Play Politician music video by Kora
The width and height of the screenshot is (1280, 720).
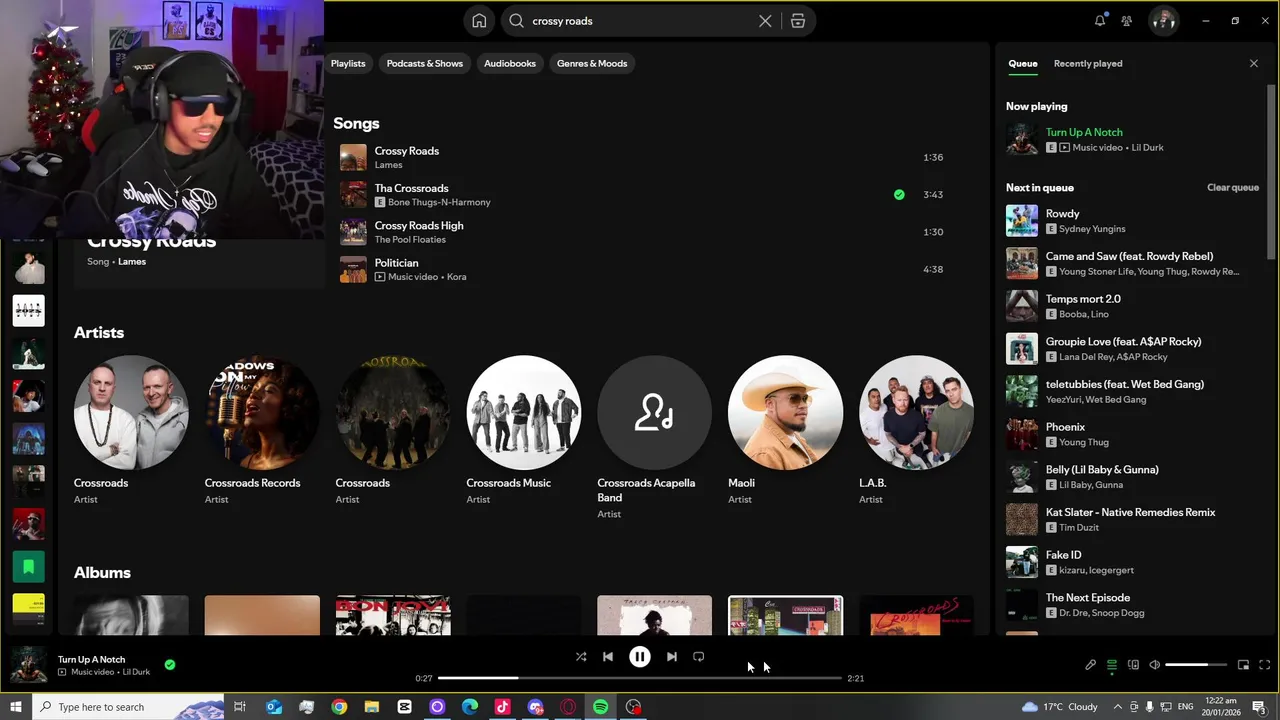coord(642,269)
